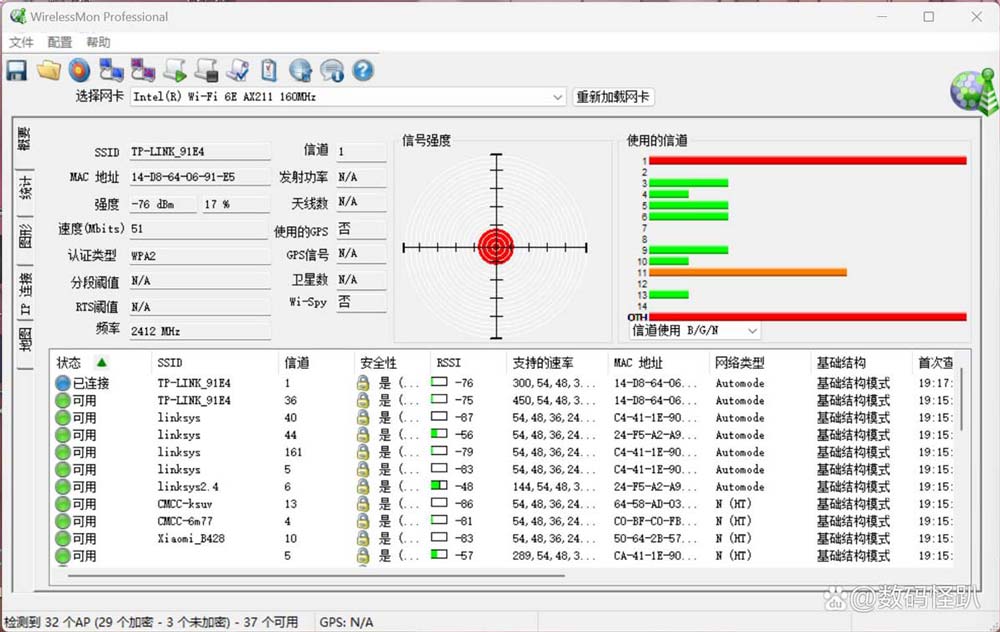Click the horizontal scrollbar under the AP list
1000x632 pixels.
[316, 575]
